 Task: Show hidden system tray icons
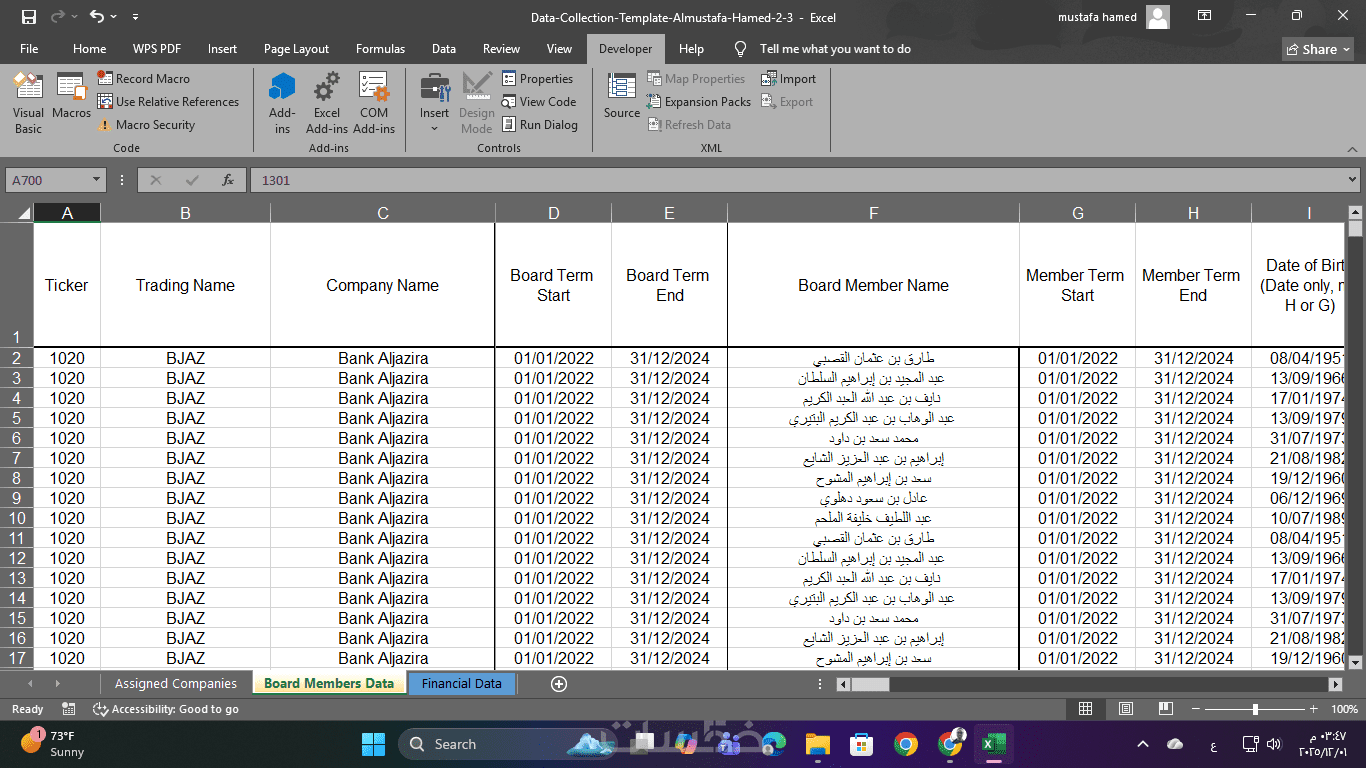tap(1143, 744)
